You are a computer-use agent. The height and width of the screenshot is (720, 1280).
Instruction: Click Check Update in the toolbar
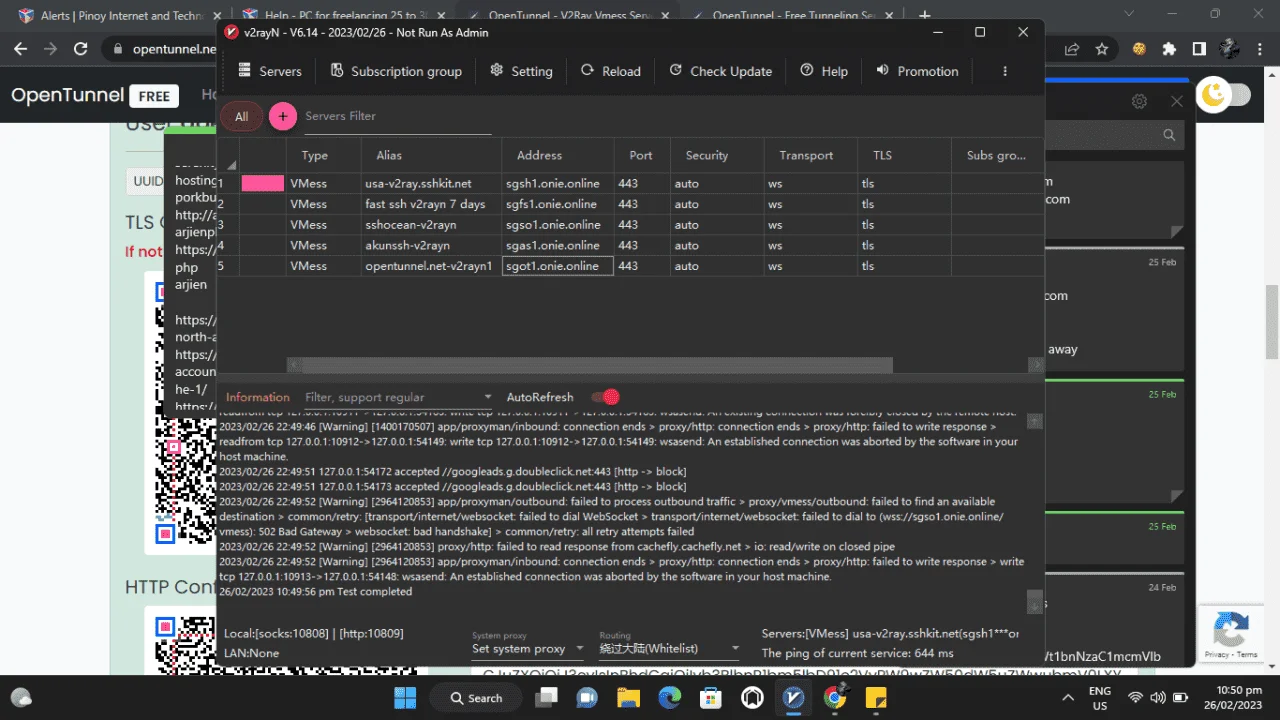coord(720,71)
